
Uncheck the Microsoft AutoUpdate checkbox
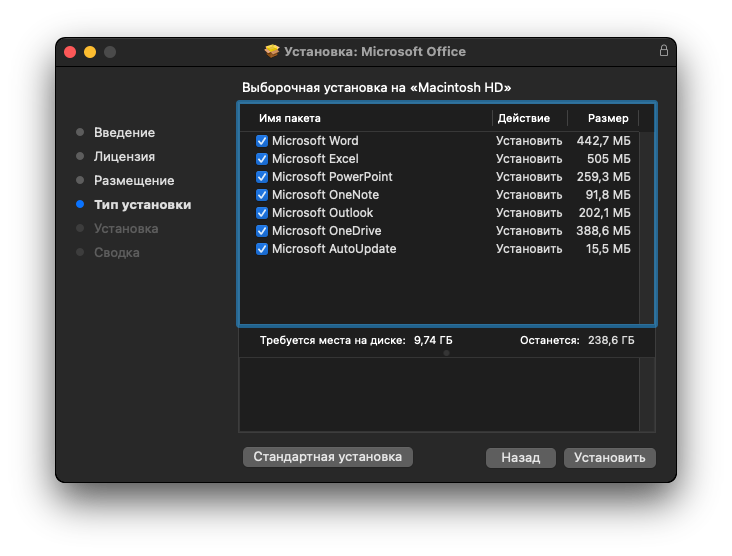pyautogui.click(x=262, y=249)
